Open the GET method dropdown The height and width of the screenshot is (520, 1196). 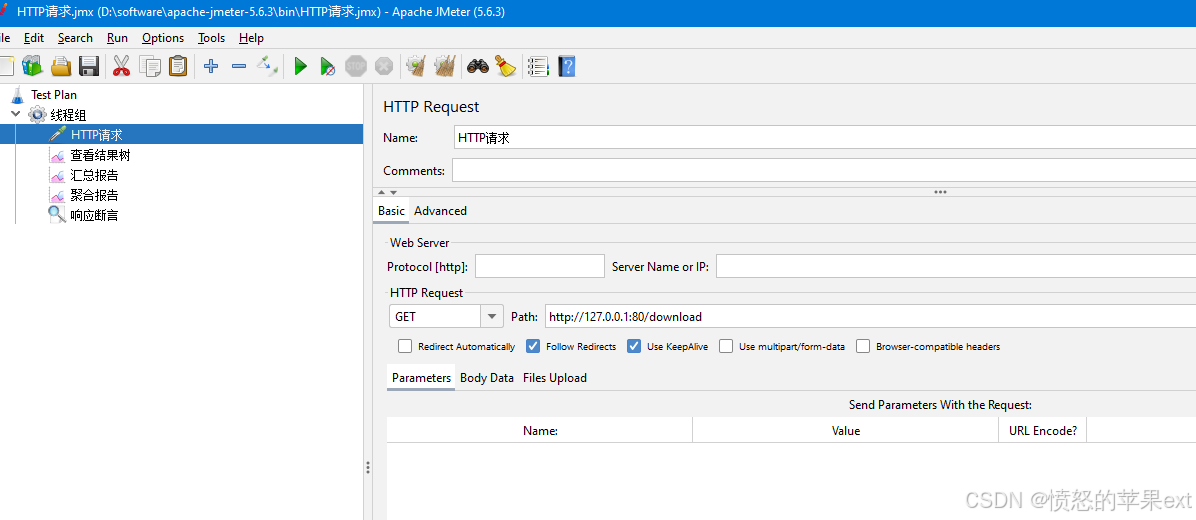pos(492,316)
